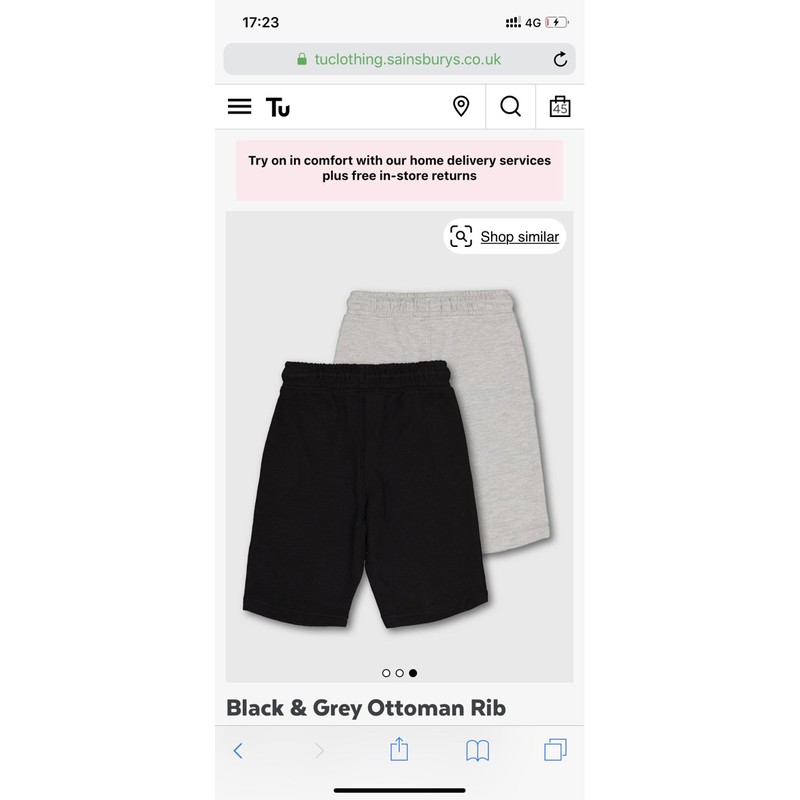Viewport: 800px width, 800px height.
Task: Tap the home delivery services banner
Action: 399,169
